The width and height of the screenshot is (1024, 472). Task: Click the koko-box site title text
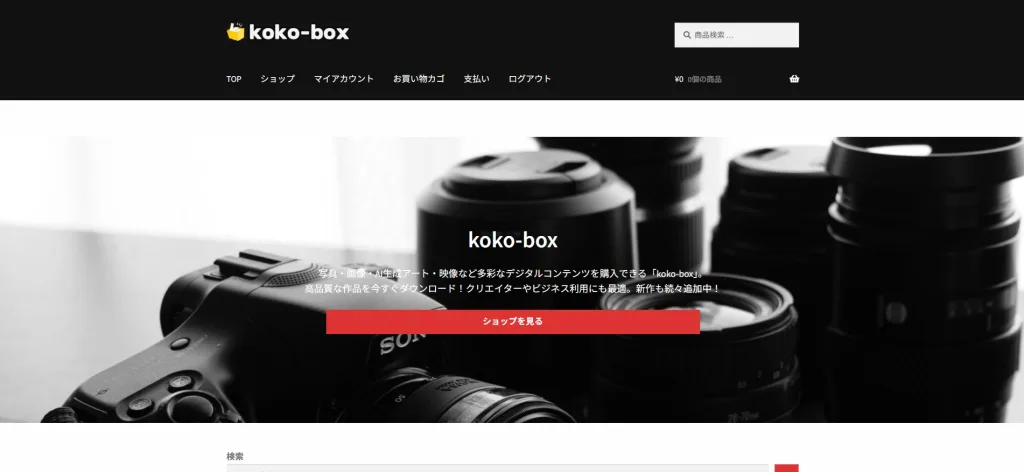299,33
